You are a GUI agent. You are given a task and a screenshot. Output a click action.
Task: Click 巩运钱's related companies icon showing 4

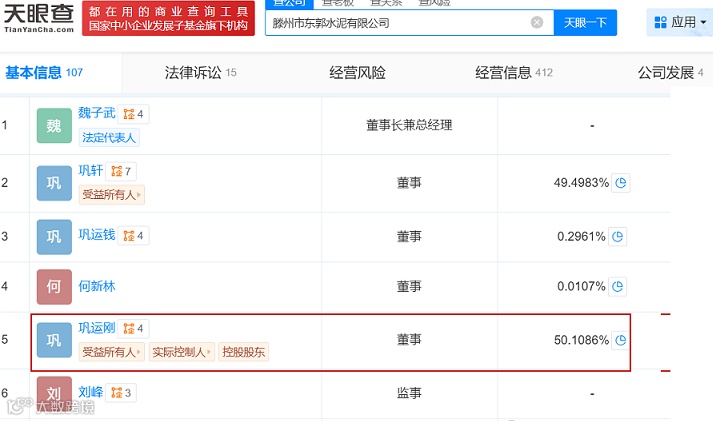(133, 236)
